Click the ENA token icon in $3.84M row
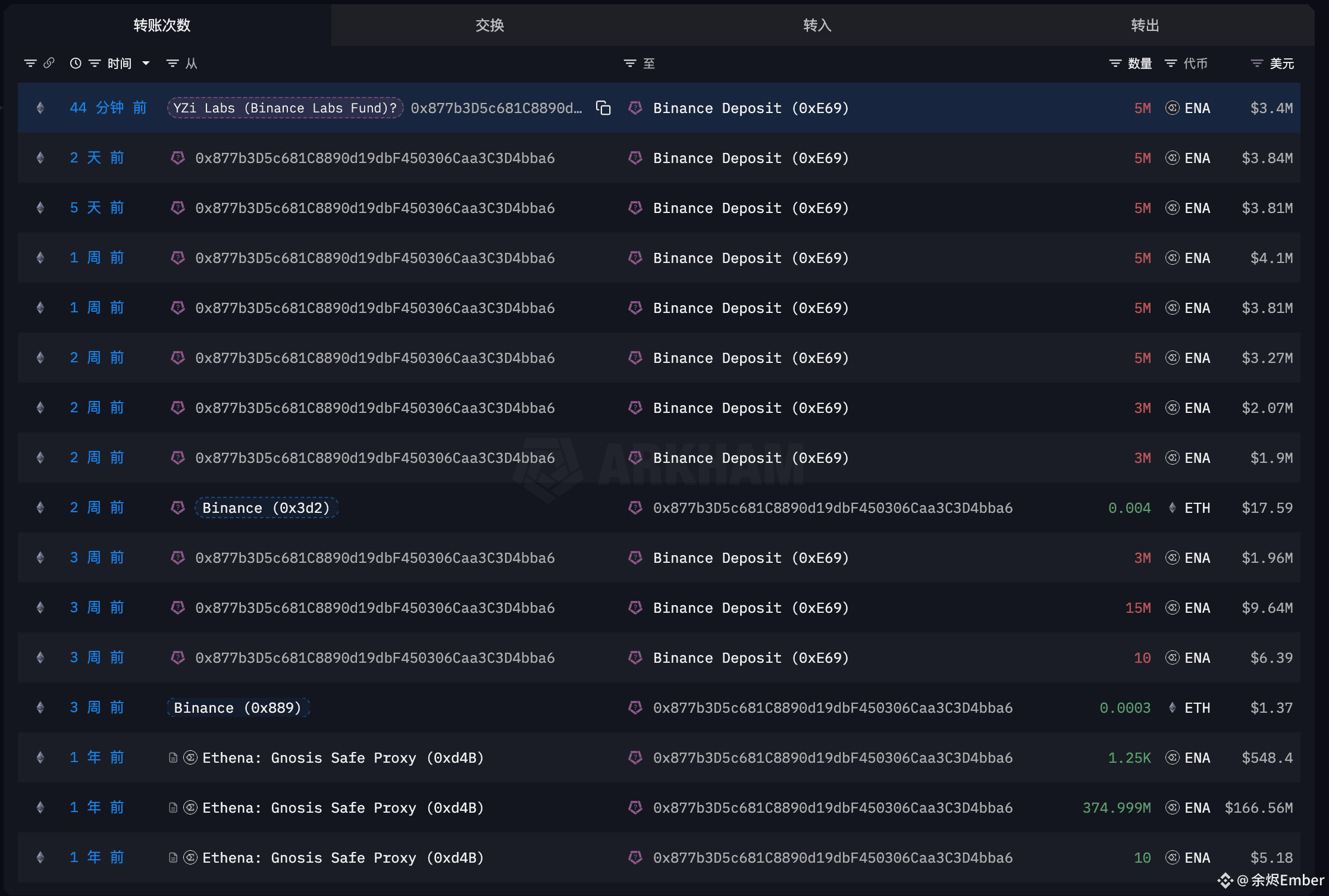Viewport: 1329px width, 896px height. (1172, 158)
